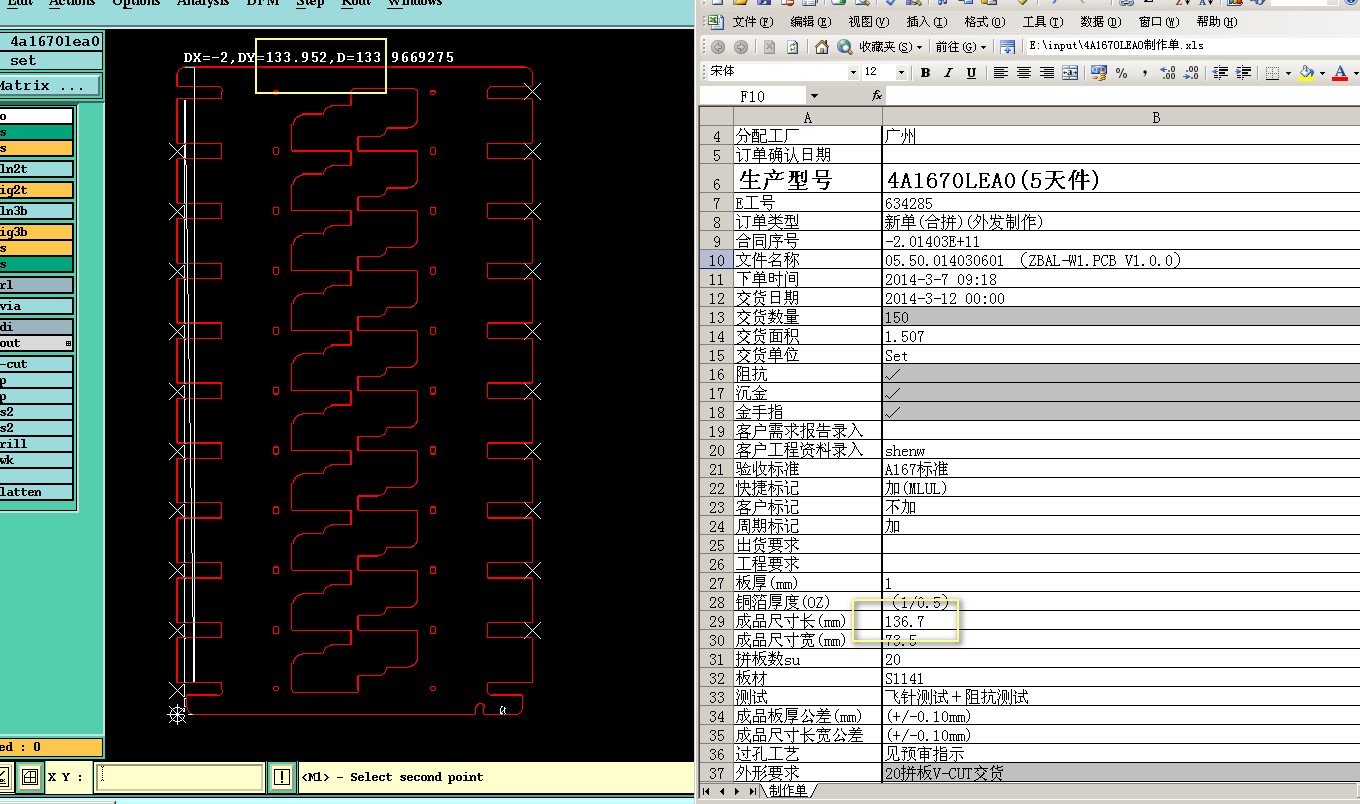Increase indent in Excel toolbar
Viewport: 1360px width, 804px height.
click(x=1242, y=73)
